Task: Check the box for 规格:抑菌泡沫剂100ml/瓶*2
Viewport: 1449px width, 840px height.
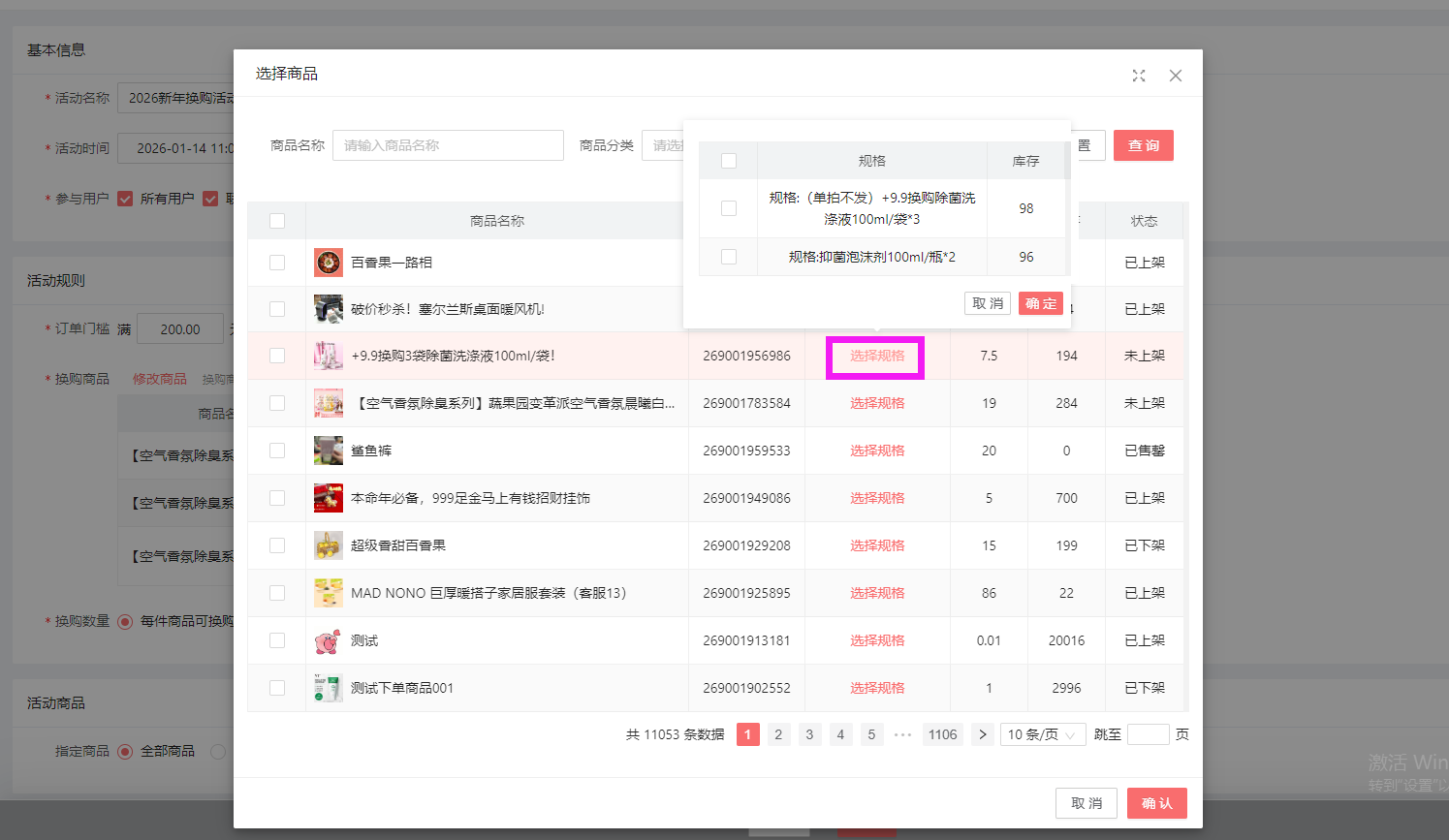Action: click(729, 257)
